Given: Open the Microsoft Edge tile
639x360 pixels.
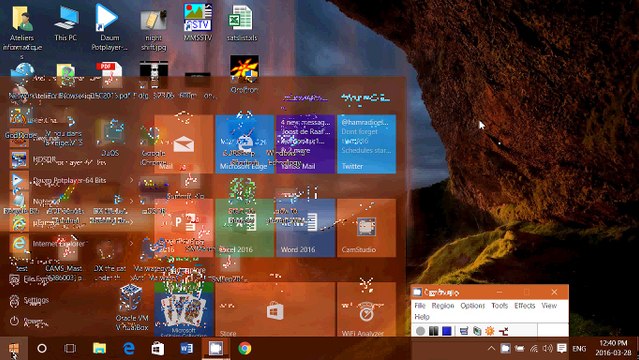Looking at the screenshot, I should pyautogui.click(x=245, y=144).
